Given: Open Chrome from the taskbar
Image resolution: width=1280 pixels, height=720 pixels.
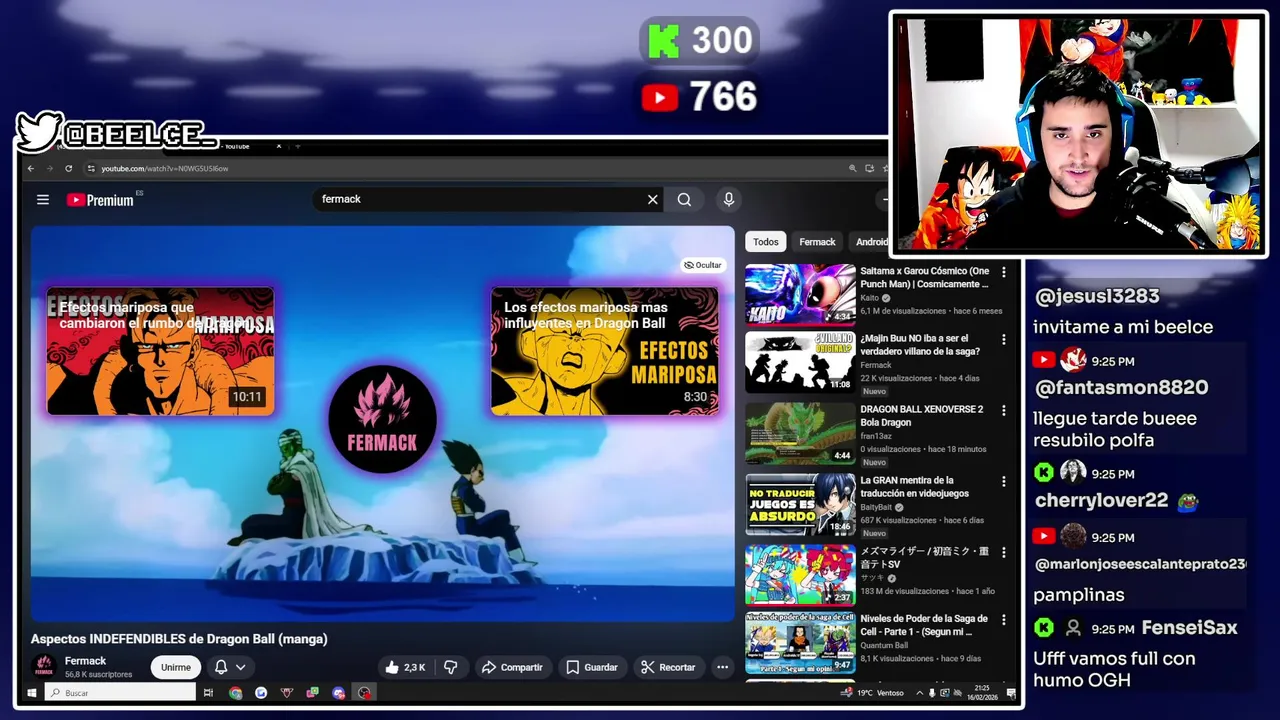Looking at the screenshot, I should click(235, 692).
